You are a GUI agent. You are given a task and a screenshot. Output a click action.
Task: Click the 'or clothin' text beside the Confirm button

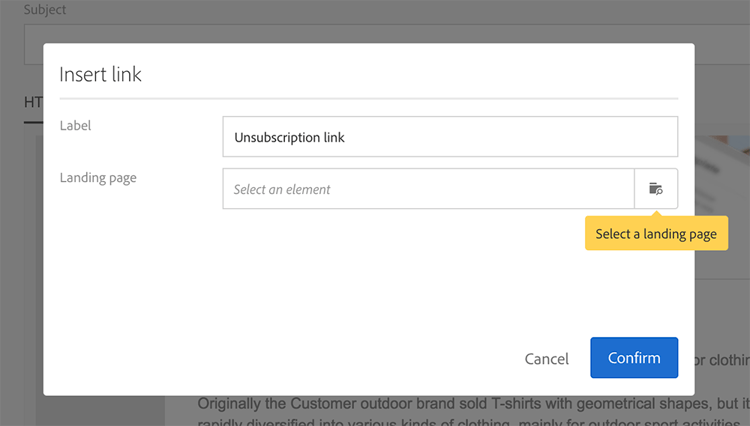(718, 358)
